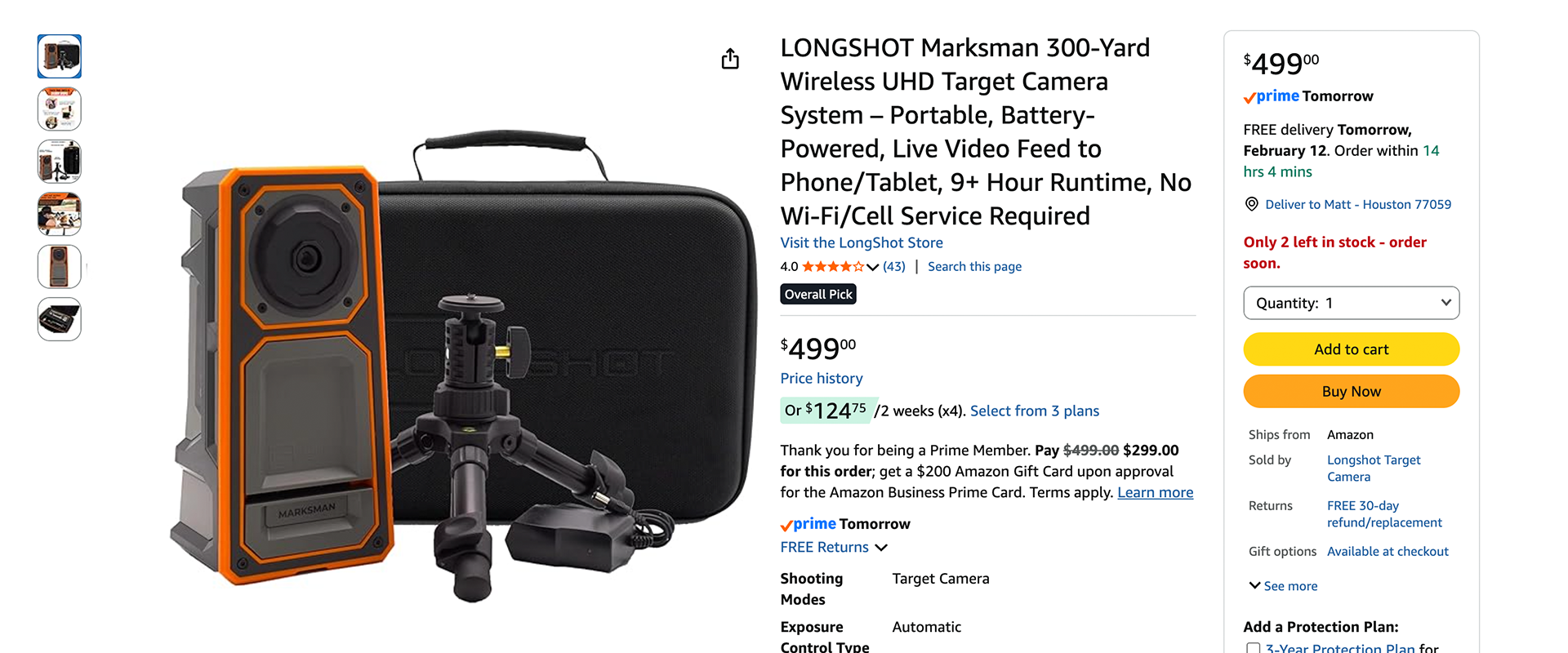Open the Quantity dropdown
The width and height of the screenshot is (1568, 653).
1351,303
